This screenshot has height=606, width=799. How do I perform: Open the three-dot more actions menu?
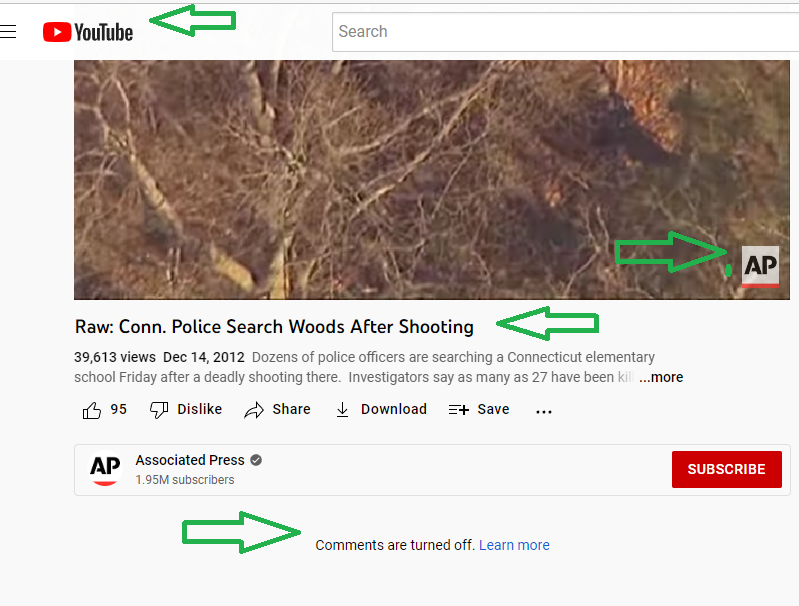[x=544, y=411]
